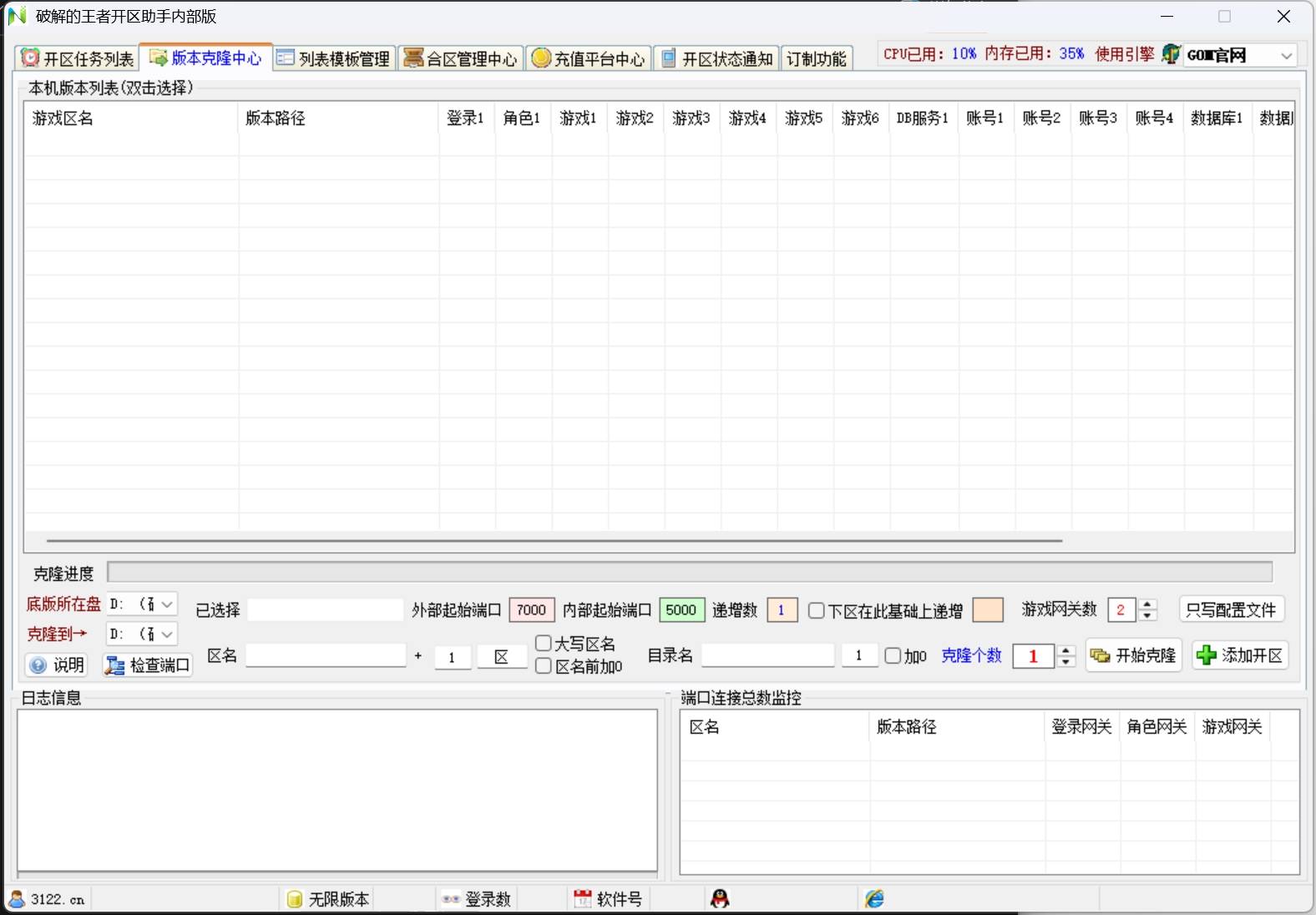The width and height of the screenshot is (1316, 915).
Task: Click the 区名 header in port monitor
Action: tap(775, 726)
